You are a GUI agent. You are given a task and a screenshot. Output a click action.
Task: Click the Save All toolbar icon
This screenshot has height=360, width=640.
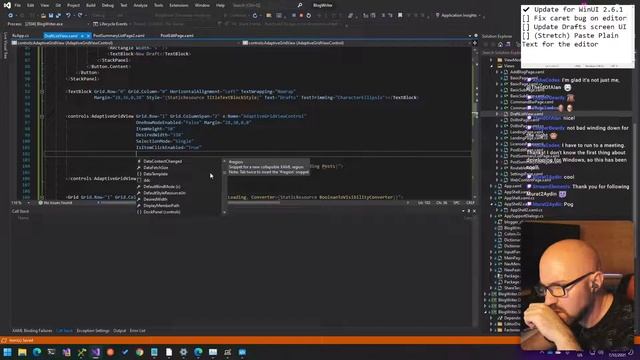point(58,16)
